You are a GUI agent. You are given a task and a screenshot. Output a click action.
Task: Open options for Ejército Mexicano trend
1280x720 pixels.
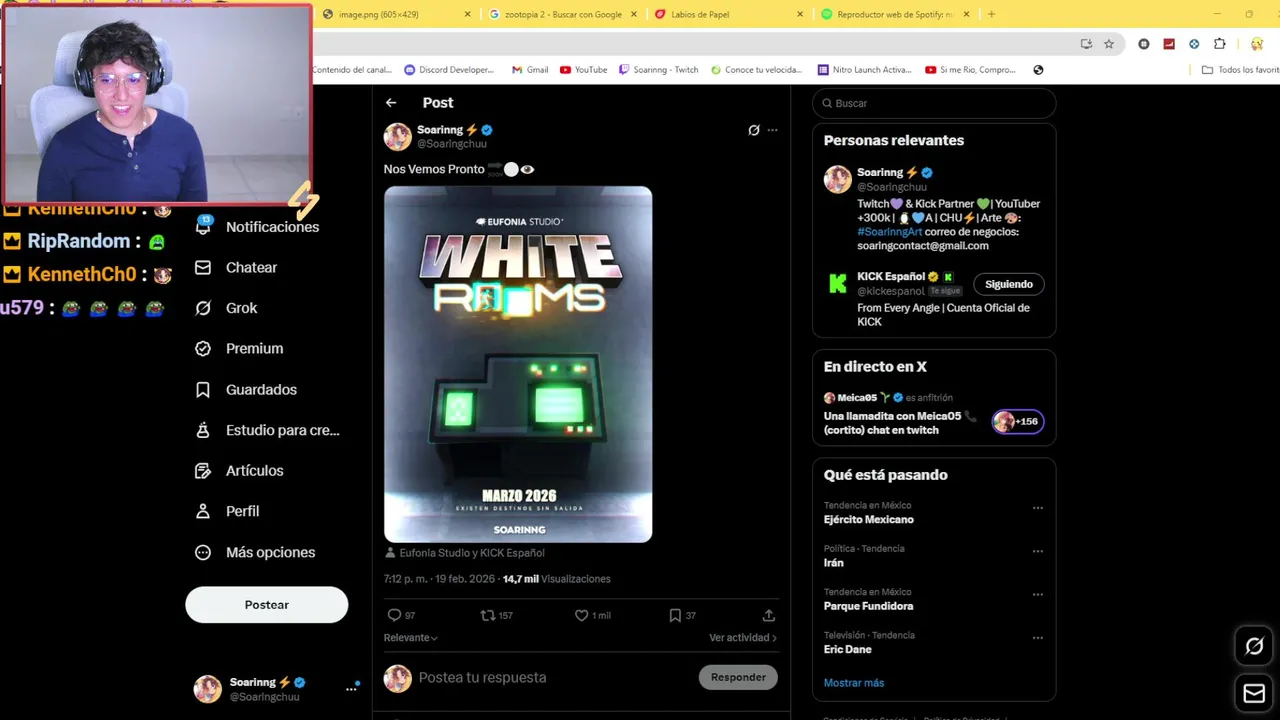coord(1038,508)
